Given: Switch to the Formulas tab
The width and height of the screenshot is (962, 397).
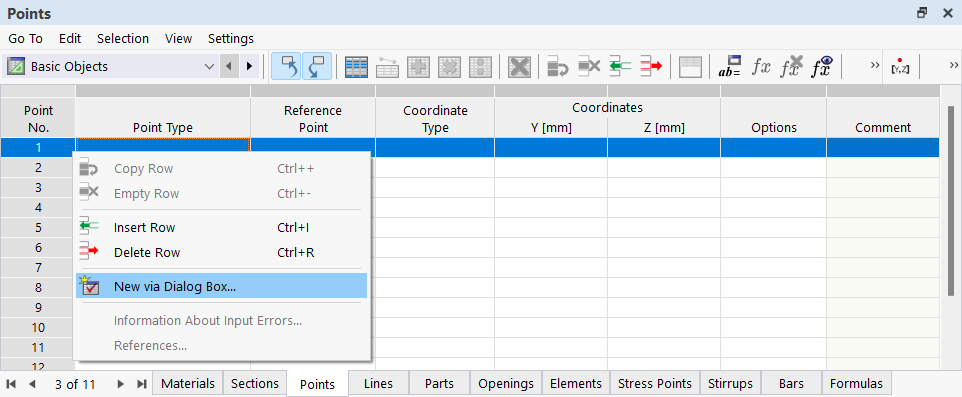Looking at the screenshot, I should point(856,384).
